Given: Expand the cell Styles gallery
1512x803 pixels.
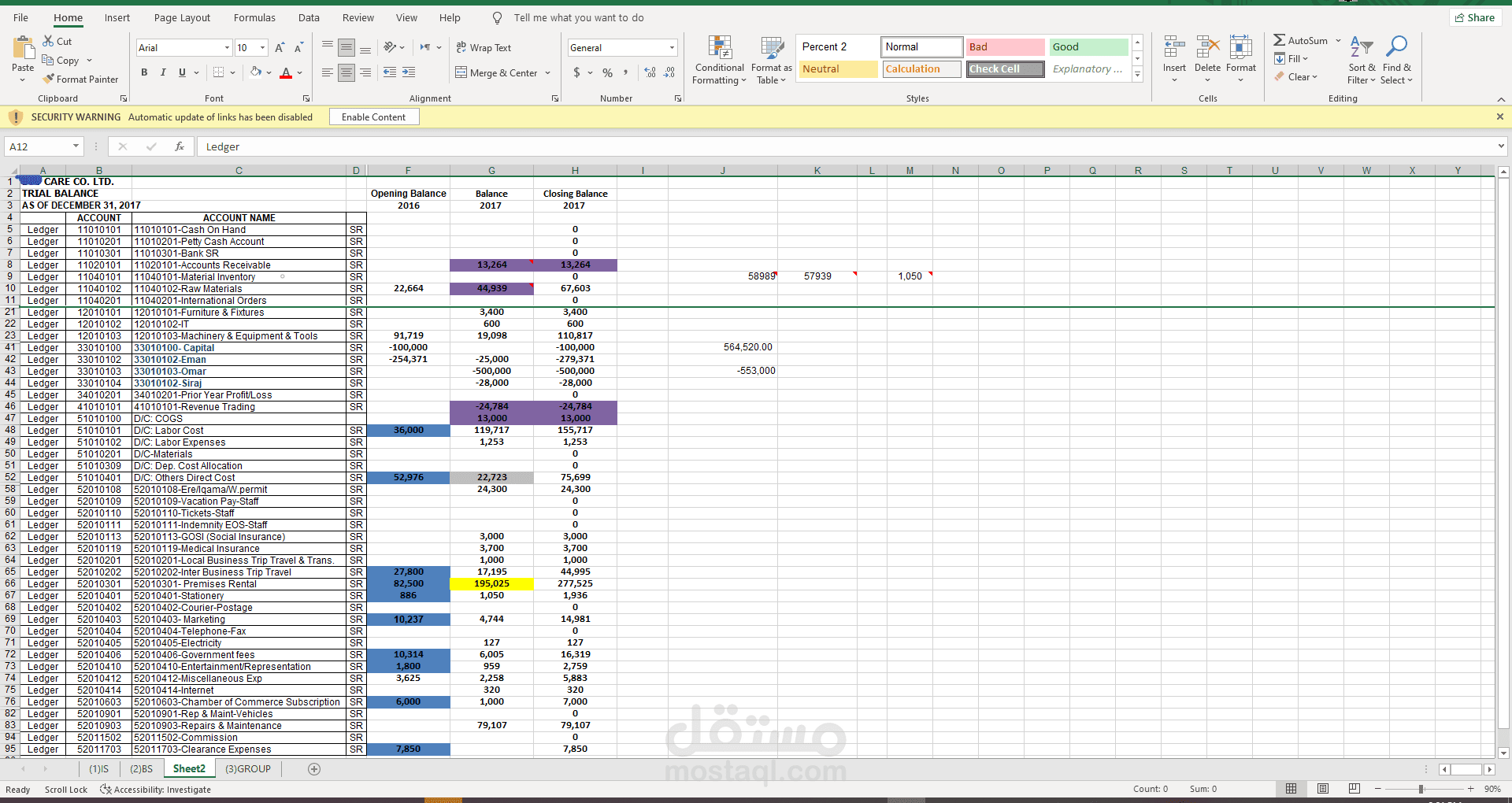Looking at the screenshot, I should pyautogui.click(x=1137, y=75).
